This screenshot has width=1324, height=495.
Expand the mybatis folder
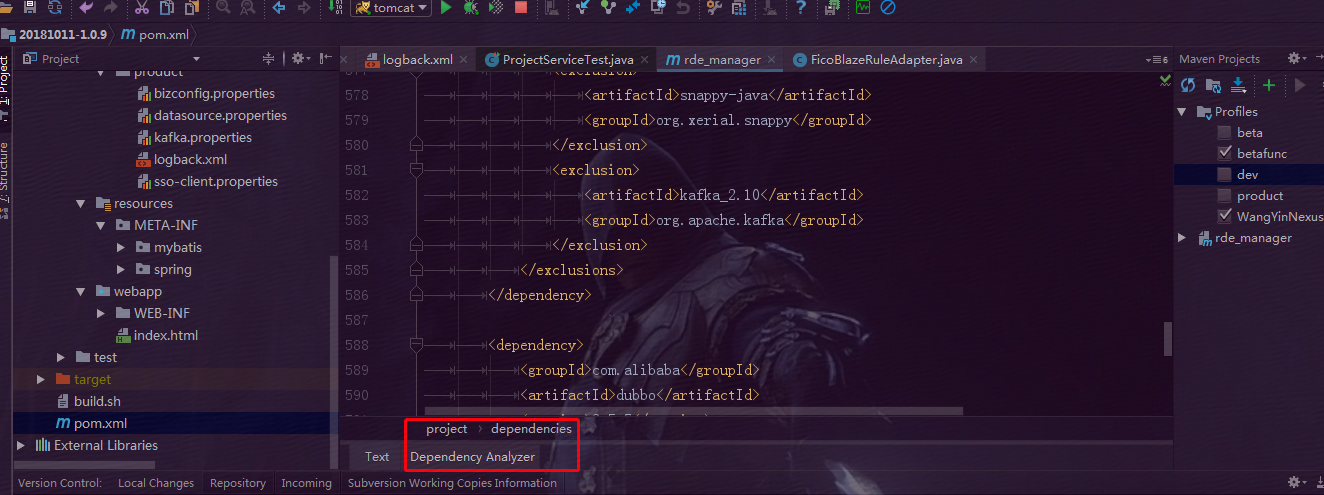pyautogui.click(x=121, y=247)
